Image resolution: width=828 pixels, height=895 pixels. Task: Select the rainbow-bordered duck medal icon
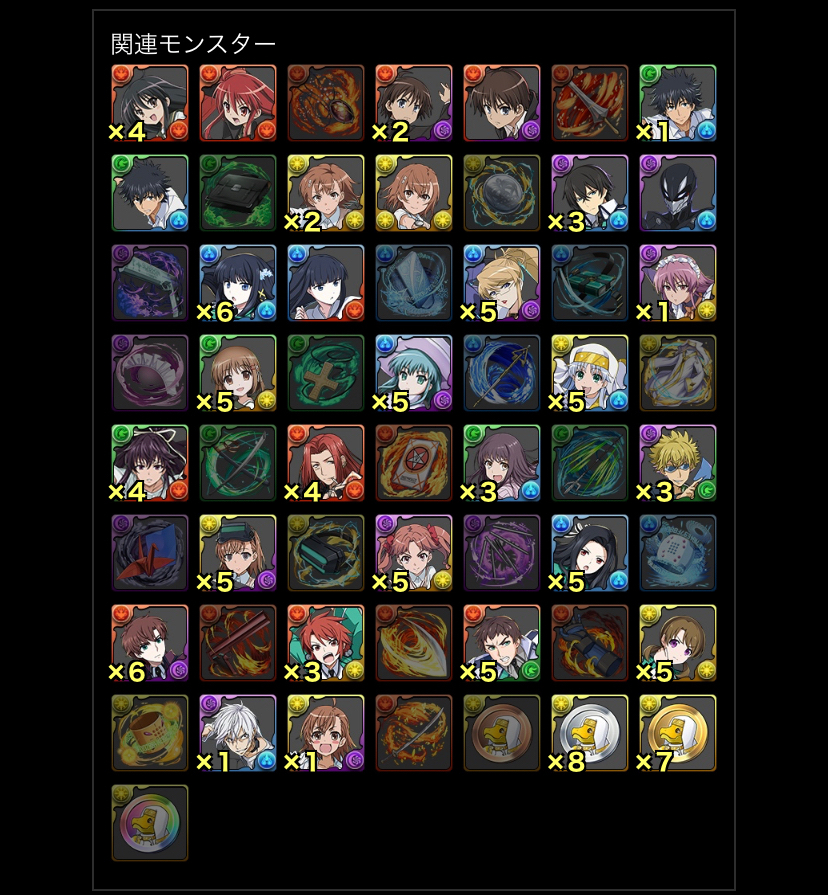150,823
